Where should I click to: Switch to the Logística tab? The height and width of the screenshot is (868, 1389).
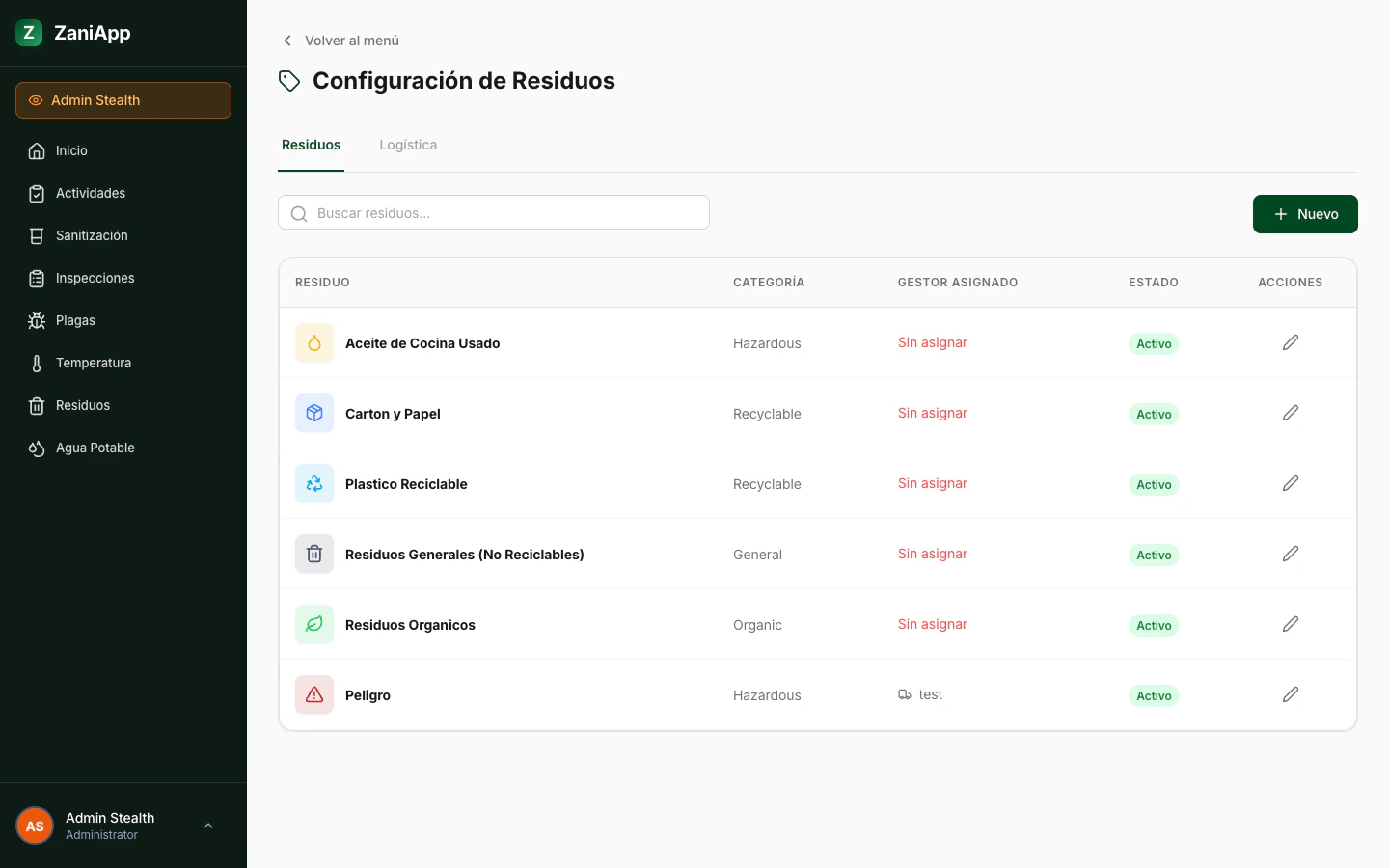[408, 145]
